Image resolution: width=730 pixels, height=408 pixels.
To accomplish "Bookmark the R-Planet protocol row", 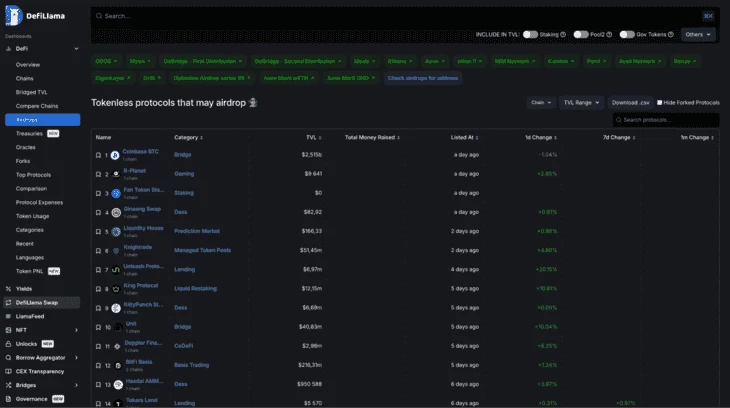I will (98, 174).
